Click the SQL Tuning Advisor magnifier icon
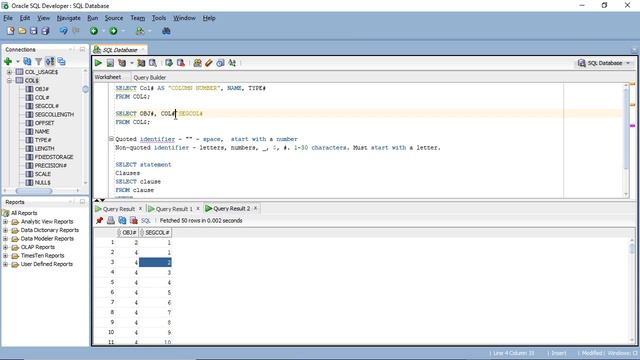This screenshot has width=640, height=360. coord(153,63)
